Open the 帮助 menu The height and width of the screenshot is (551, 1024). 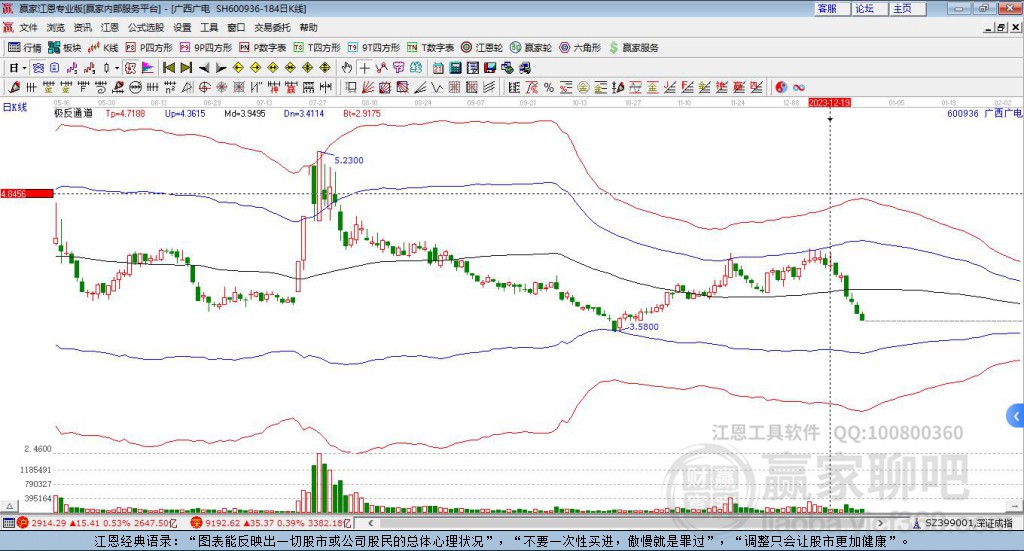pyautogui.click(x=308, y=27)
